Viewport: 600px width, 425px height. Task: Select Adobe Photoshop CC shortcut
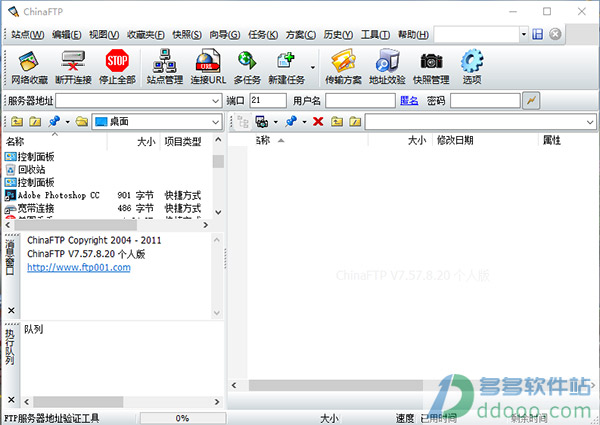[x=53, y=195]
